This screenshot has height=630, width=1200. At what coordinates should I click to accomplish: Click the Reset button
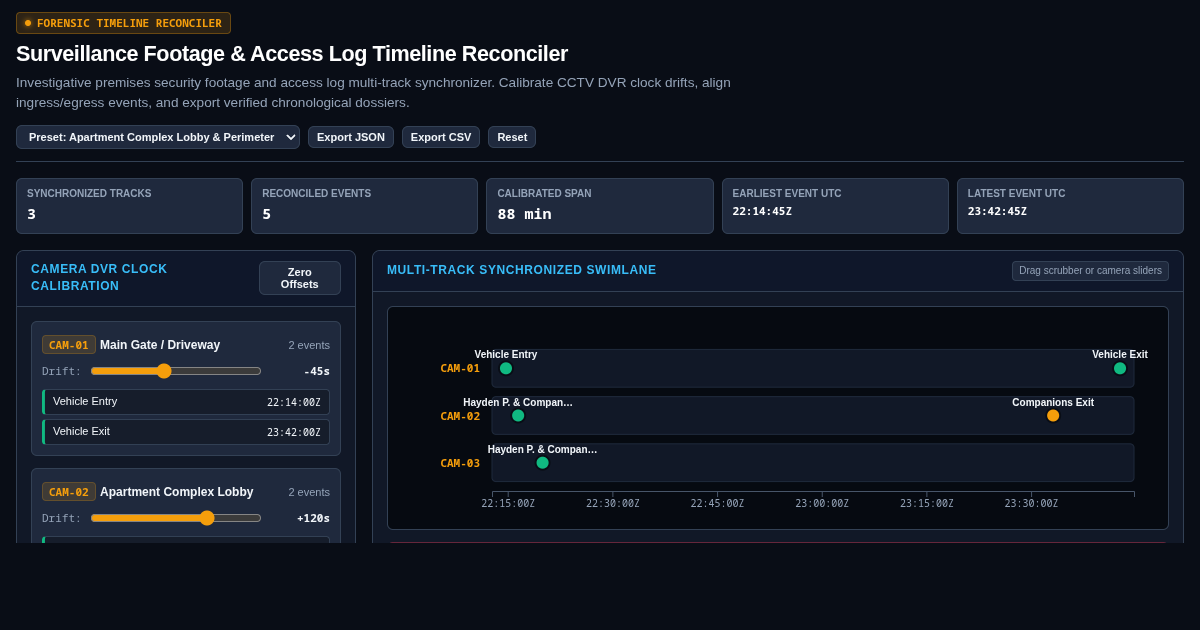coord(512,137)
